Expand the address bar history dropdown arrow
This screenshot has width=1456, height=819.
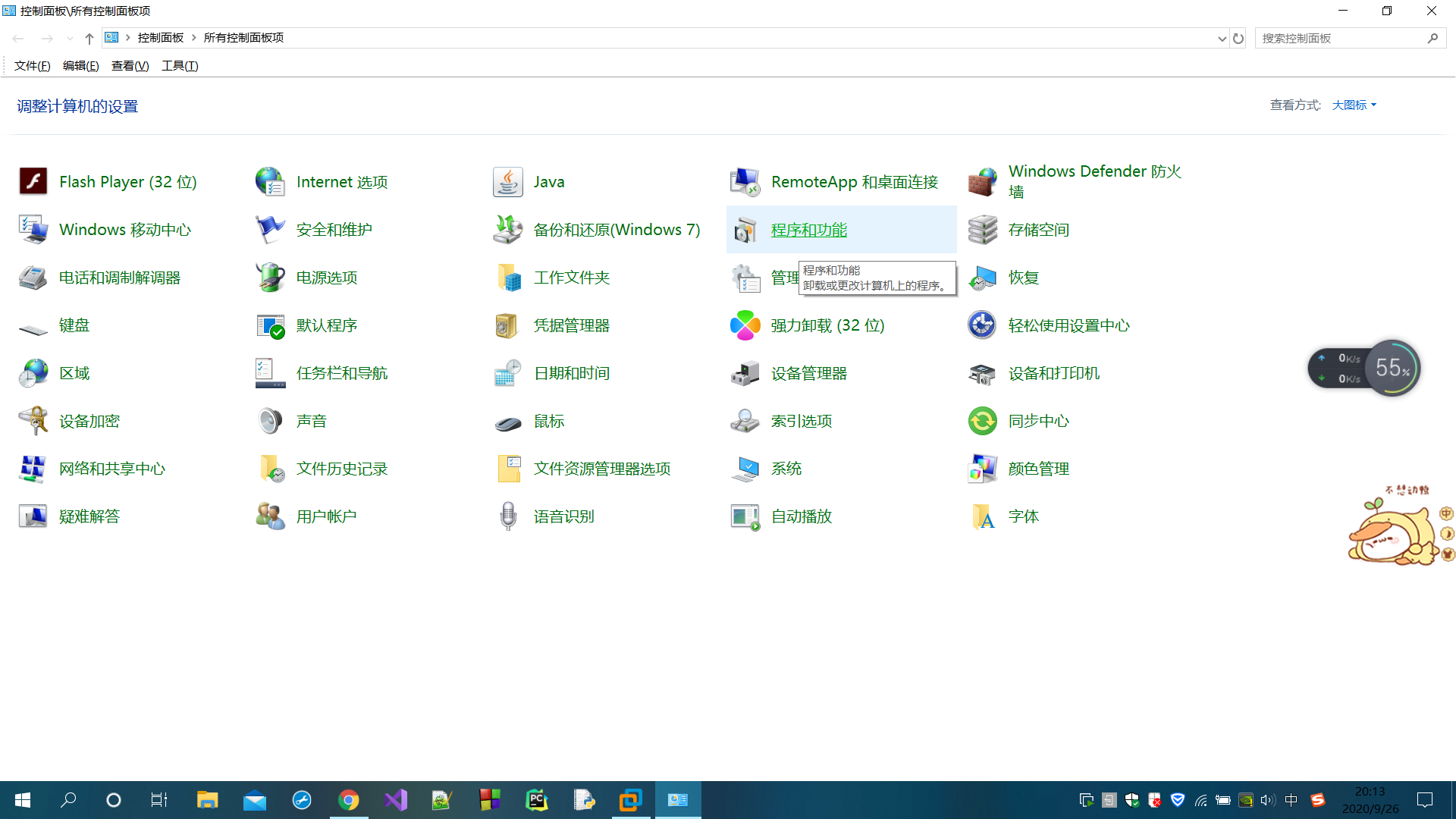(1222, 39)
